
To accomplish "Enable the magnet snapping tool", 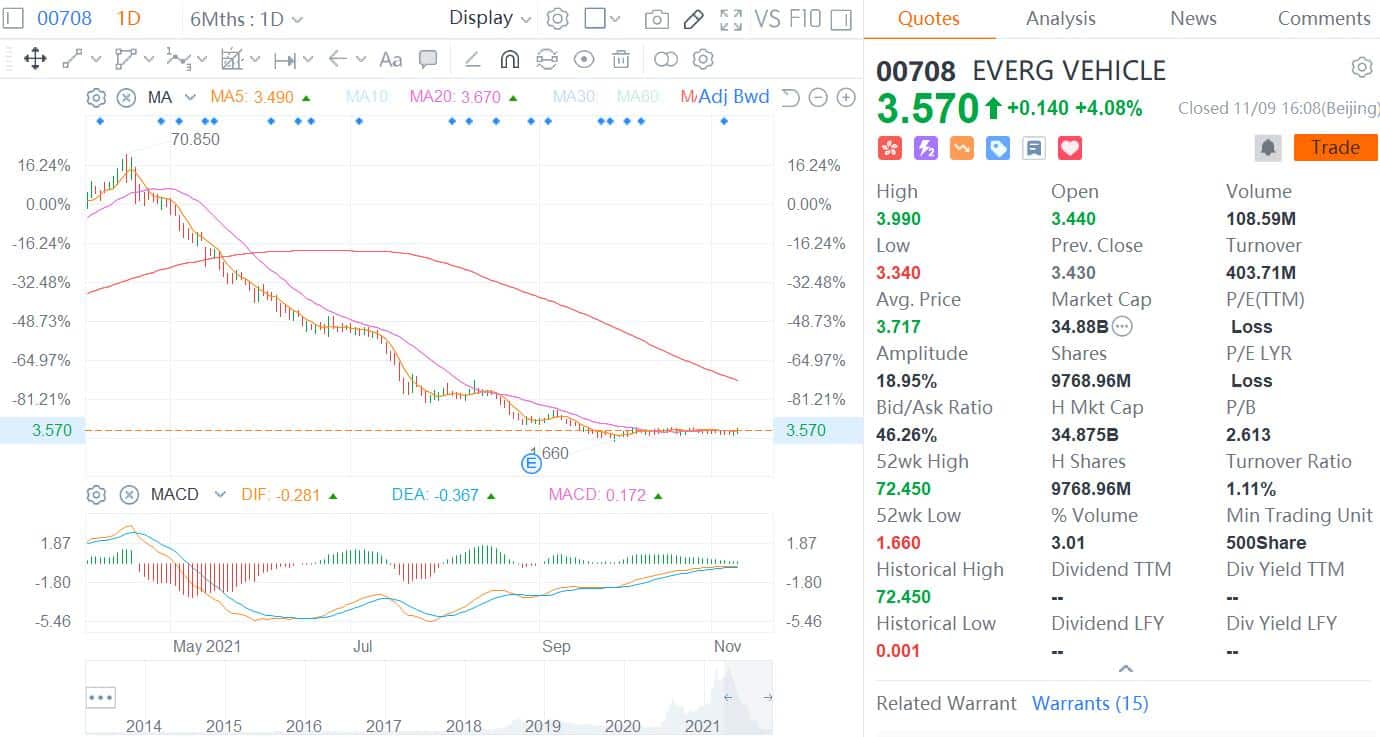I will [509, 59].
